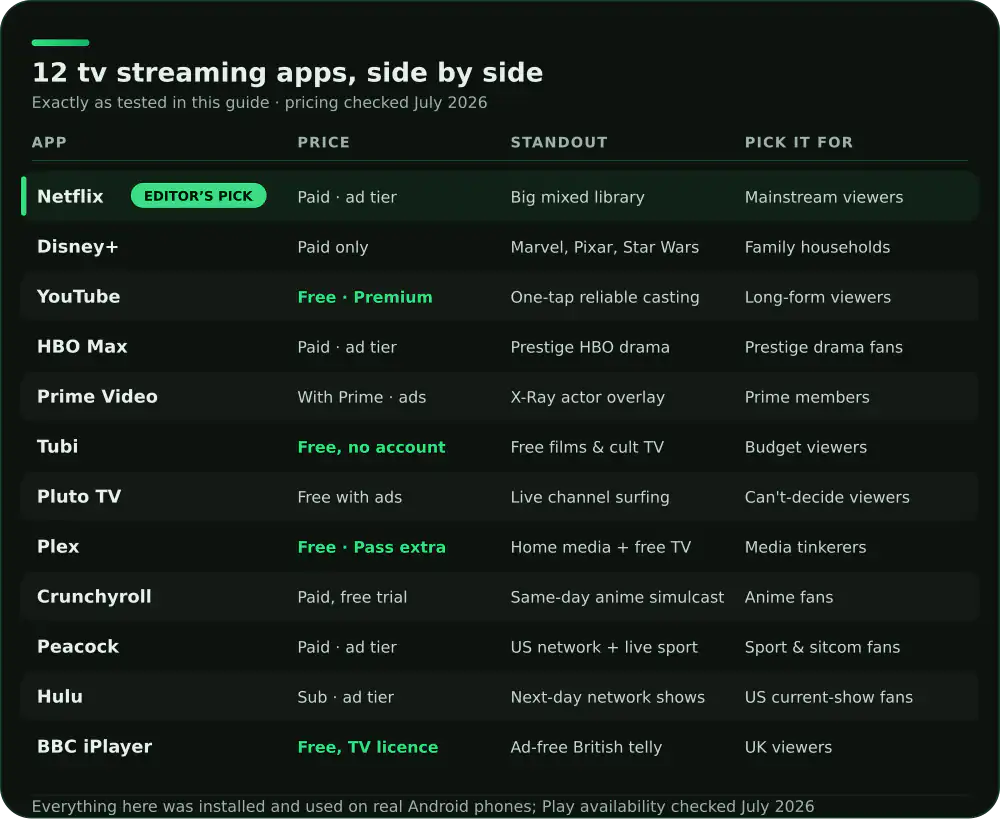Click the 'Free · Premium' price cell
Viewport: 1000px width, 819px height.
coord(365,297)
